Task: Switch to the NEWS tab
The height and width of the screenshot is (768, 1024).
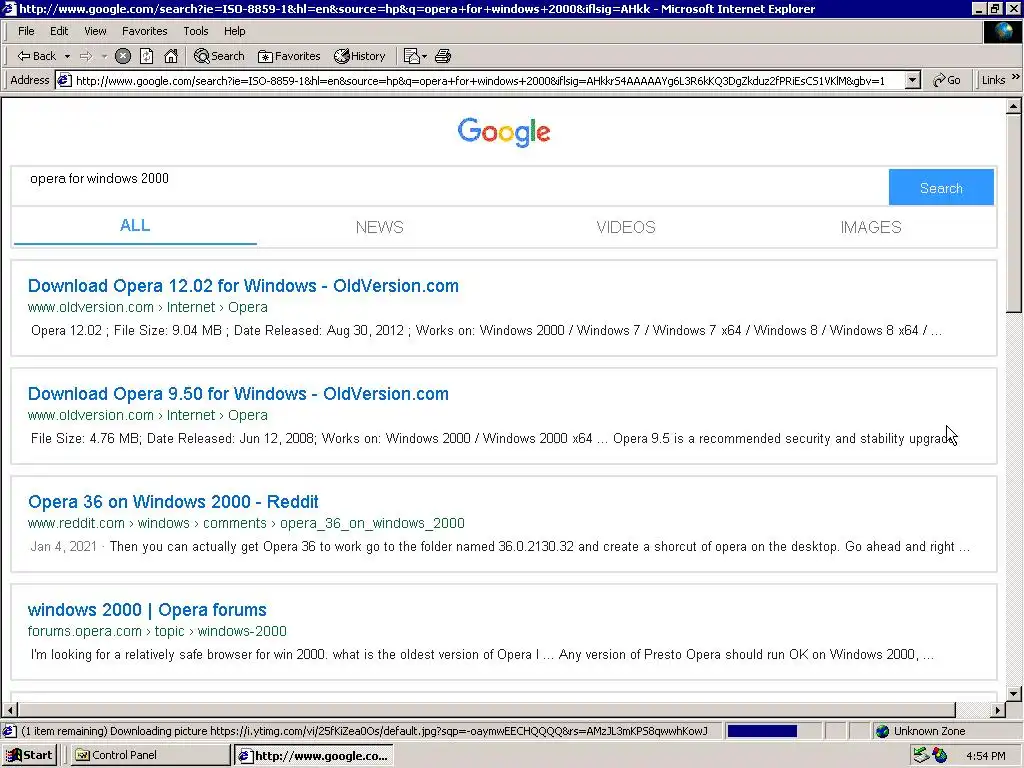Action: coord(379,227)
